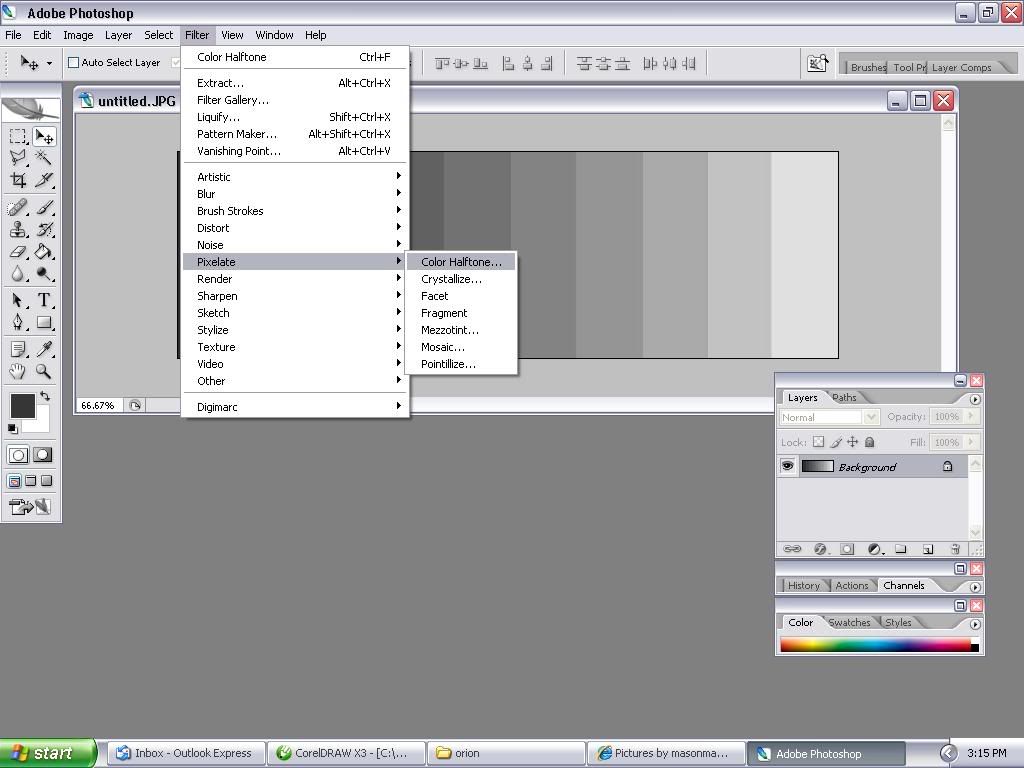This screenshot has height=768, width=1024.
Task: Click the foreground color swatch
Action: pos(22,406)
